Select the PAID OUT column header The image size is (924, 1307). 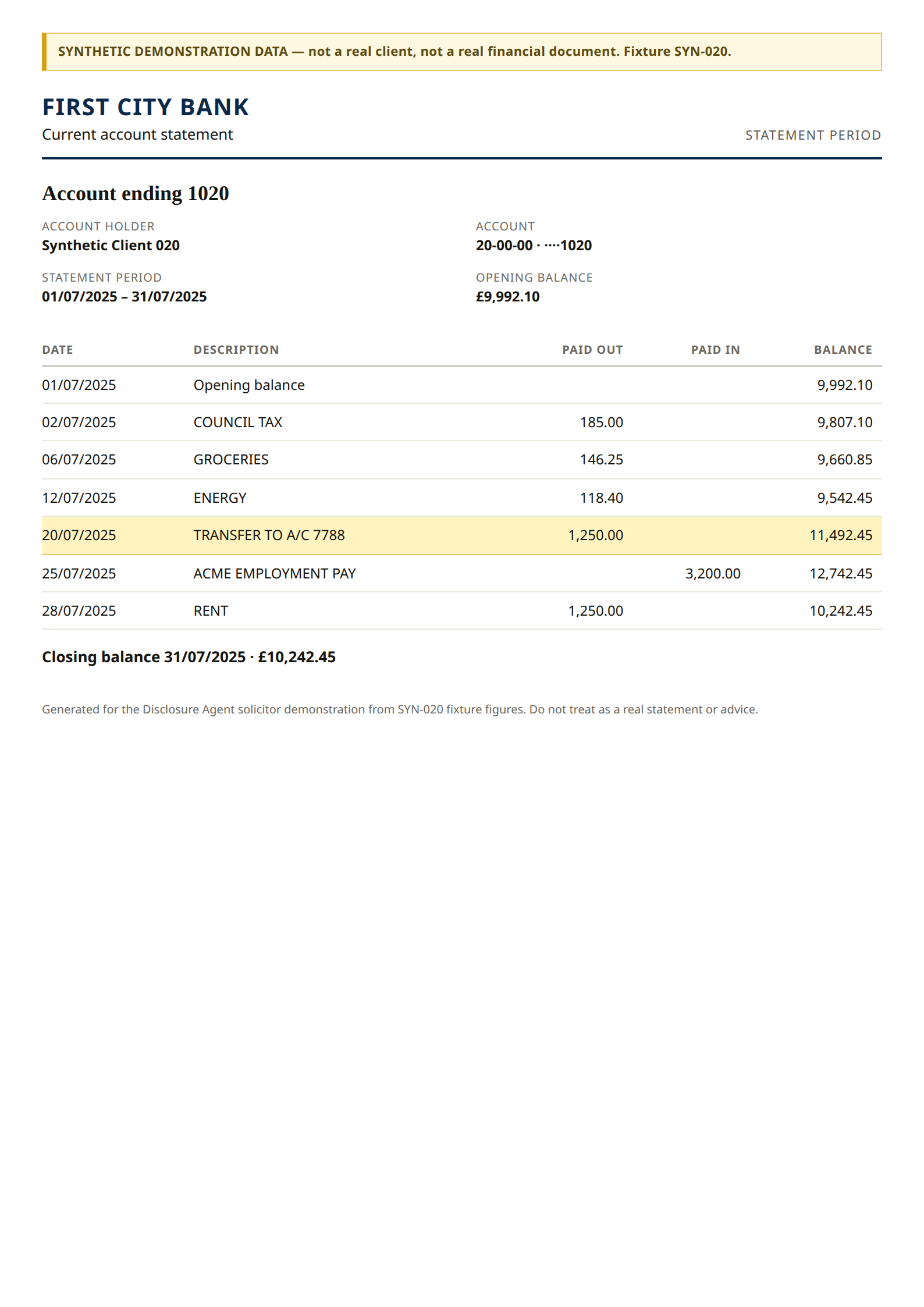(592, 350)
